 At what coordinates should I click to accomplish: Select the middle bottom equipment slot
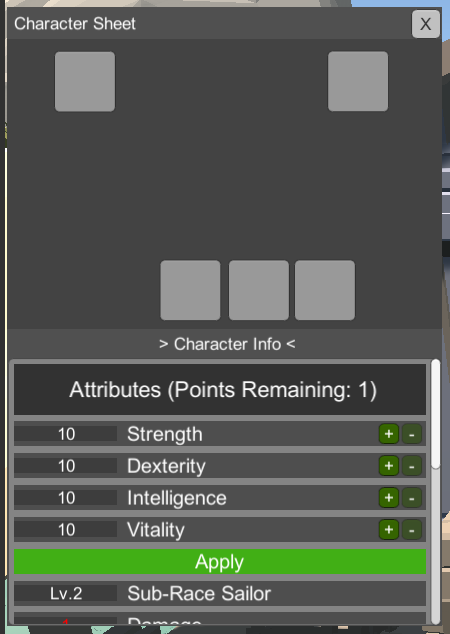(259, 290)
